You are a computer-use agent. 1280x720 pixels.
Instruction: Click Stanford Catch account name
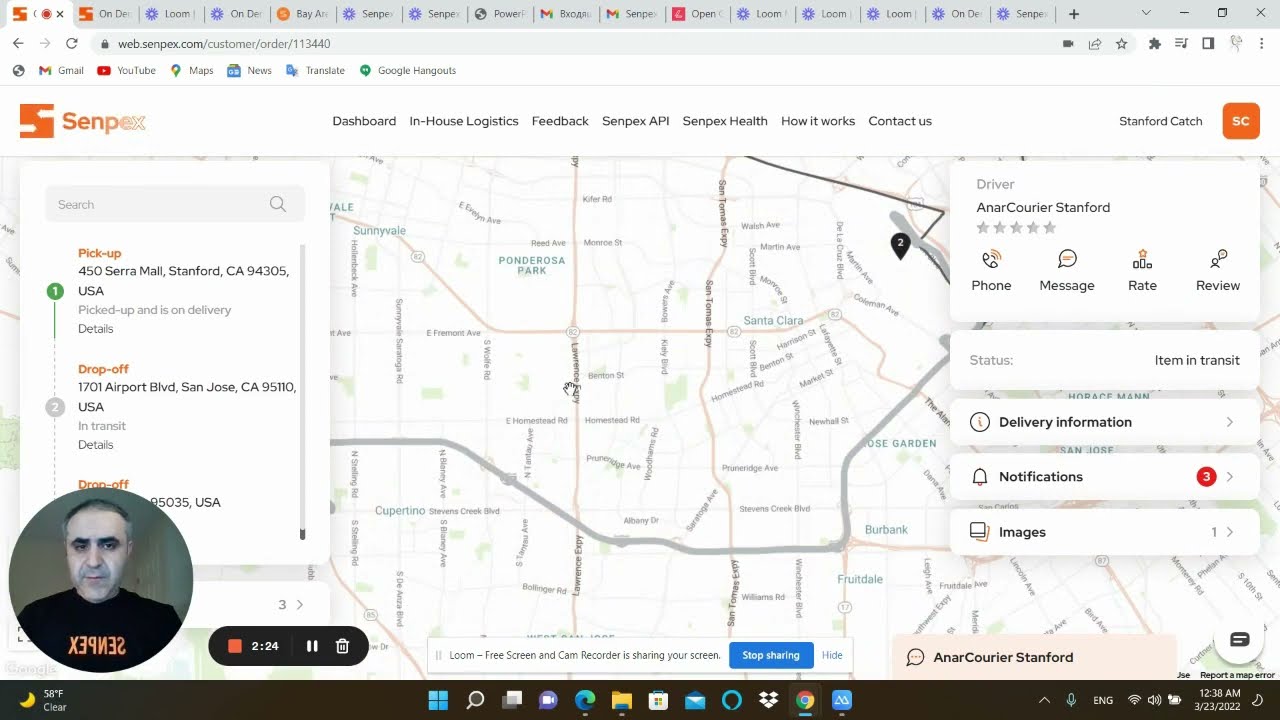coord(1160,121)
